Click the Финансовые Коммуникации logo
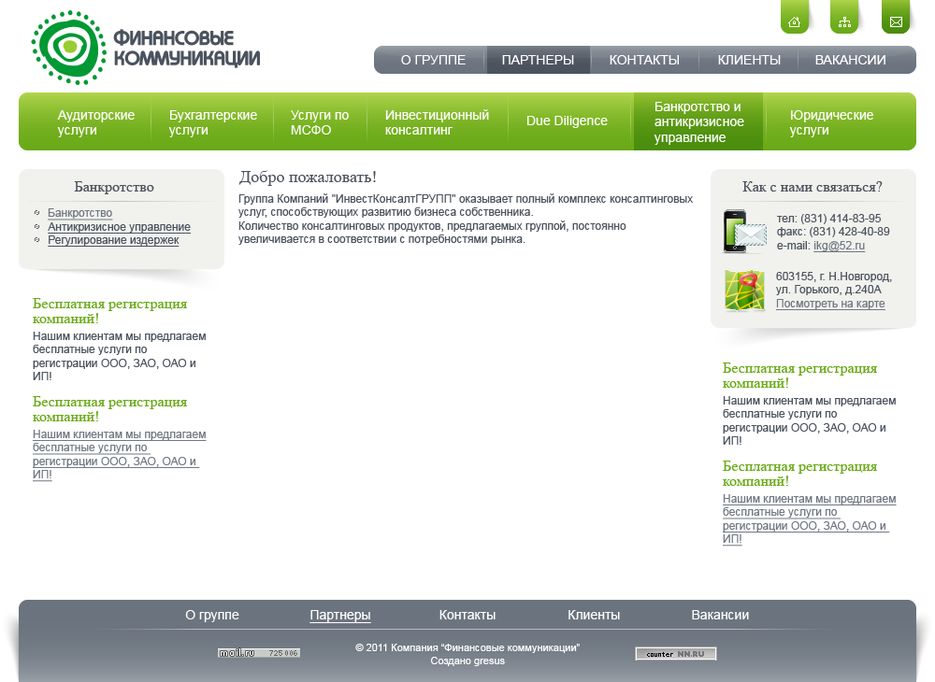Viewport: 935px width, 682px height. tap(146, 47)
